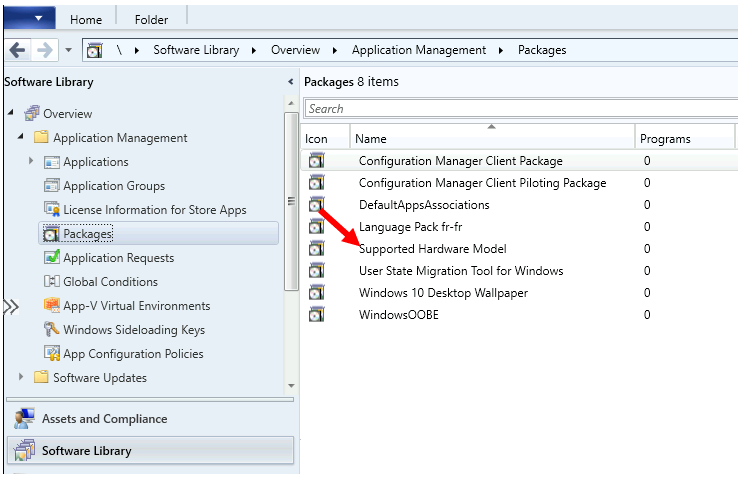The image size is (742, 478).
Task: Expand arrow after Software Library breadcrumb
Action: [254, 50]
